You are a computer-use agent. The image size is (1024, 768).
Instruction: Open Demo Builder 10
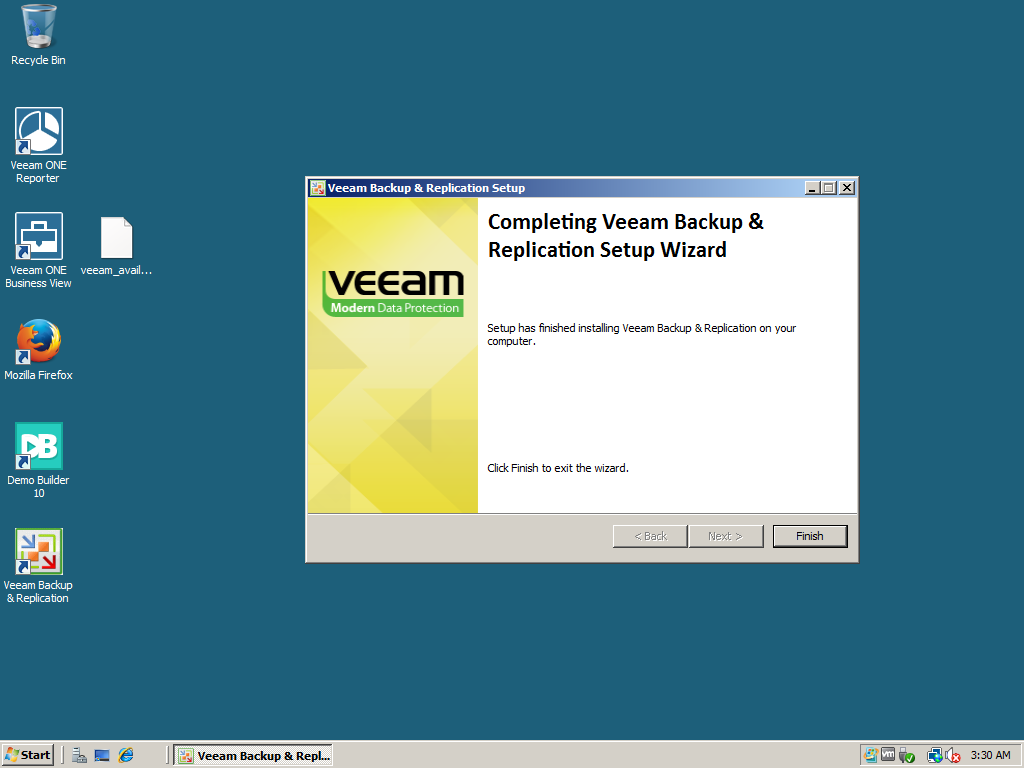click(x=38, y=446)
